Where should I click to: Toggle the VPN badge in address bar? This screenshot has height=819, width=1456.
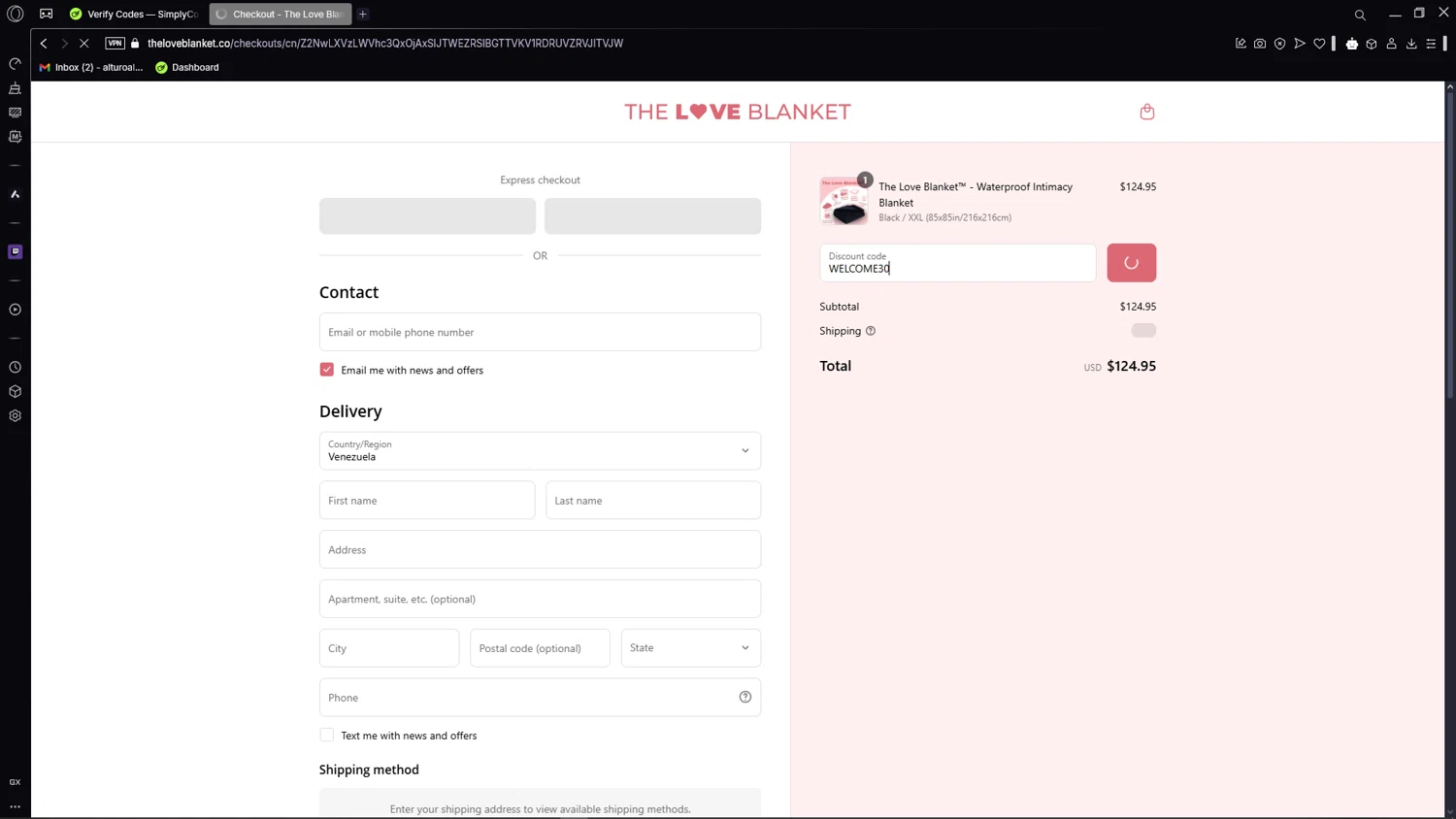tap(115, 43)
